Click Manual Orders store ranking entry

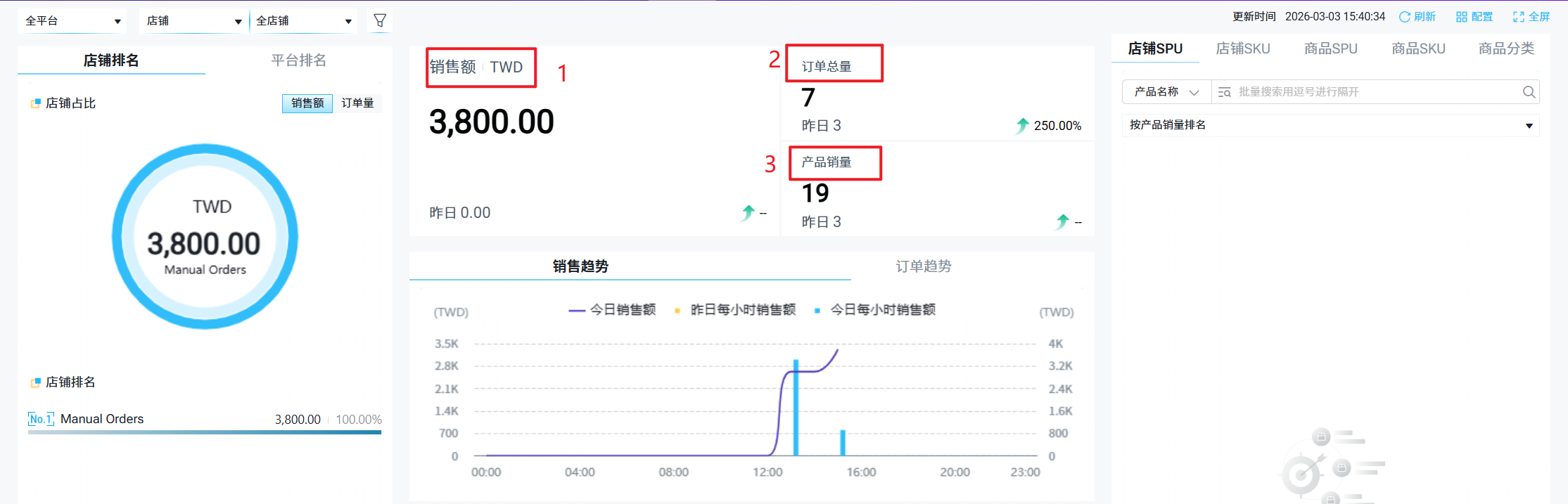coord(102,419)
